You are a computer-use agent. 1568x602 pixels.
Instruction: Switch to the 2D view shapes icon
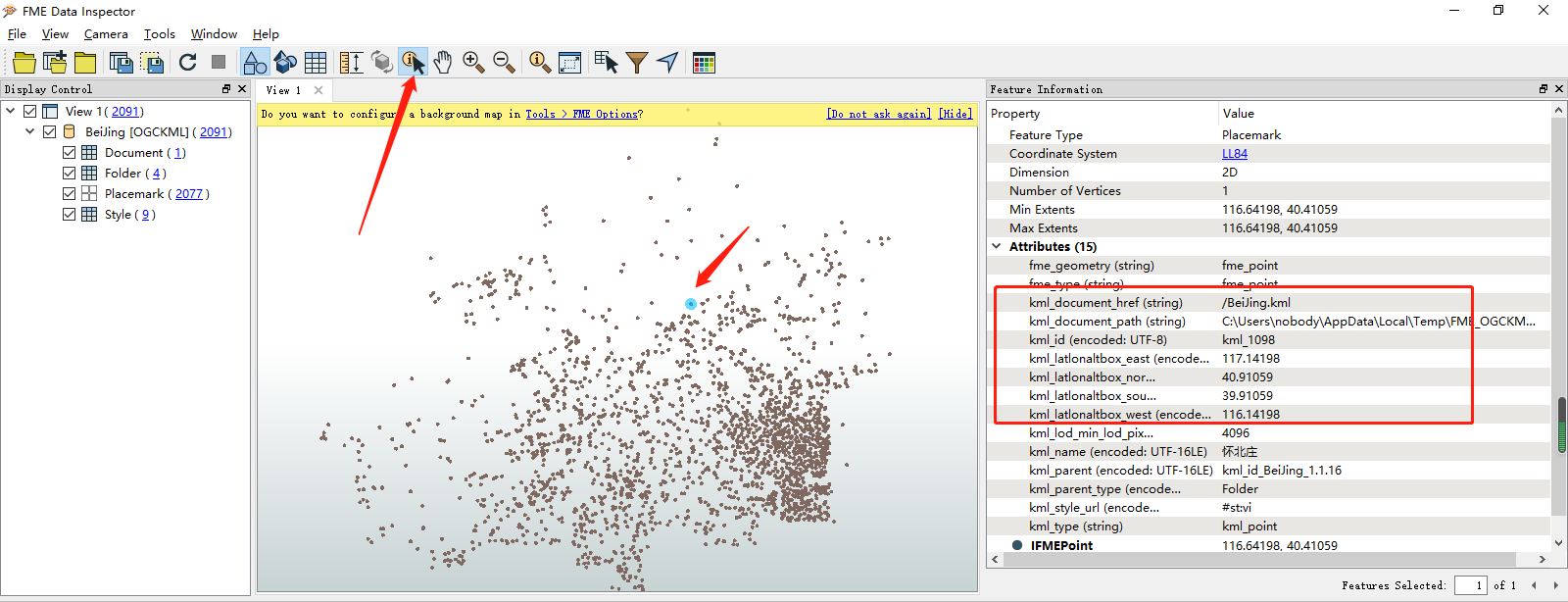click(255, 63)
